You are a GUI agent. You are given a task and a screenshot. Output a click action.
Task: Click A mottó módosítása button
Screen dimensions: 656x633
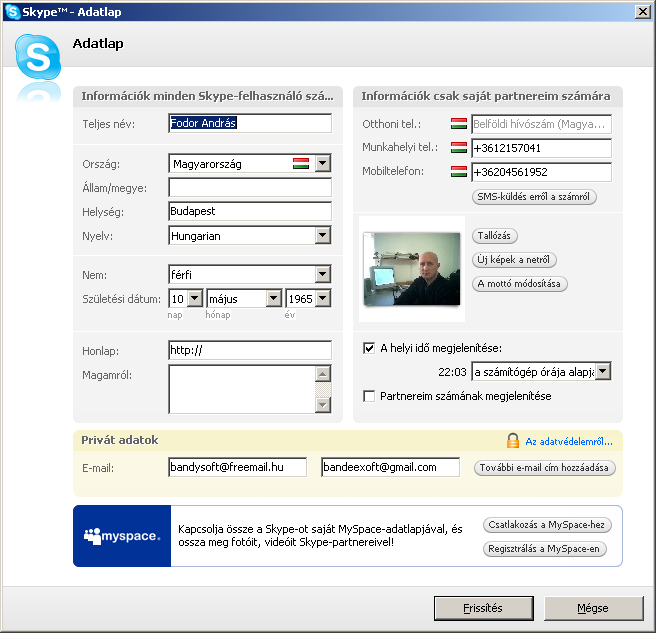coord(519,284)
